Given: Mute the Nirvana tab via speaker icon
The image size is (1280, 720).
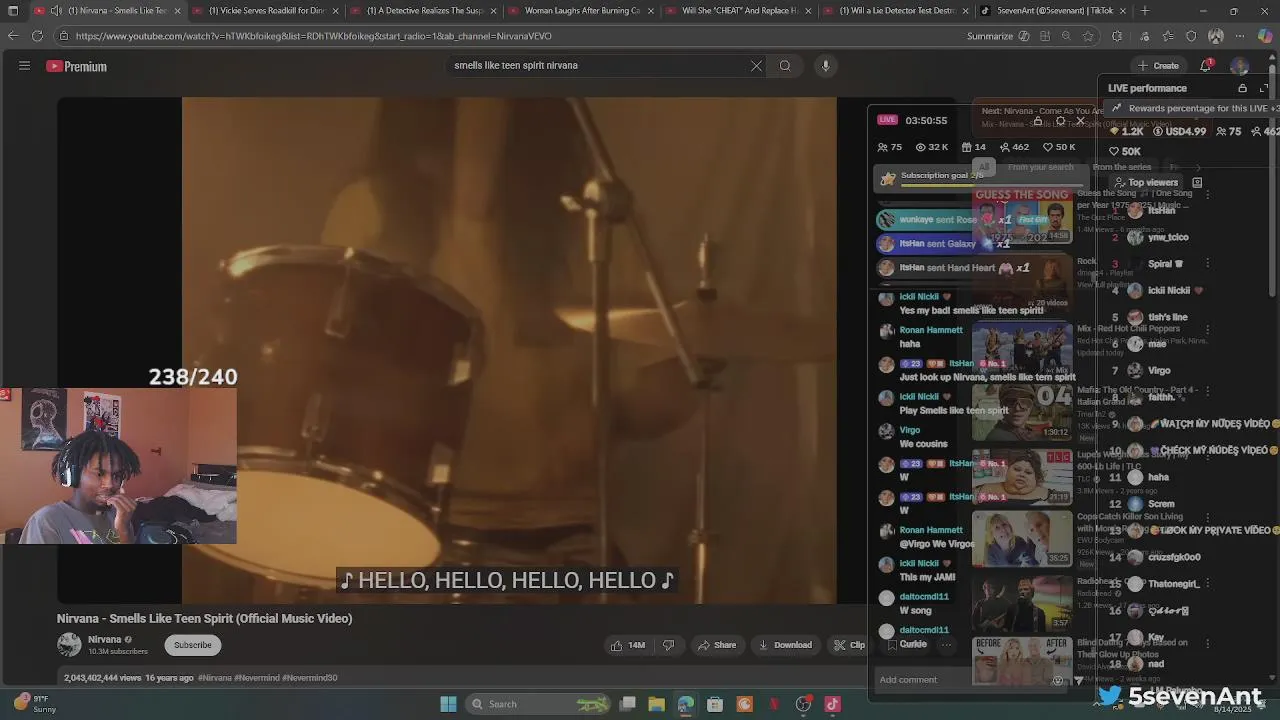Looking at the screenshot, I should [x=56, y=11].
